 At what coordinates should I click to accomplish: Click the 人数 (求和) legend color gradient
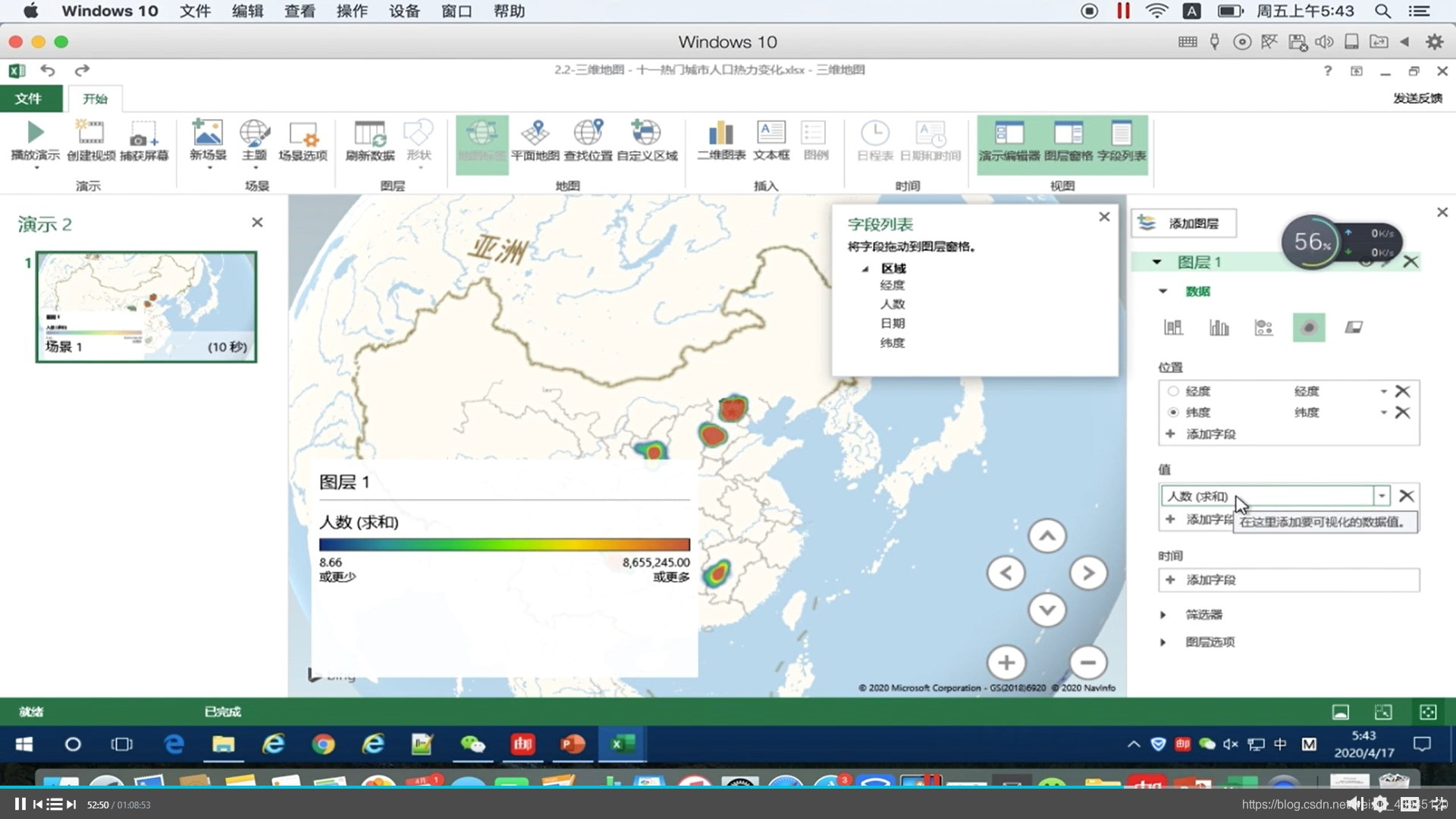pyautogui.click(x=504, y=544)
